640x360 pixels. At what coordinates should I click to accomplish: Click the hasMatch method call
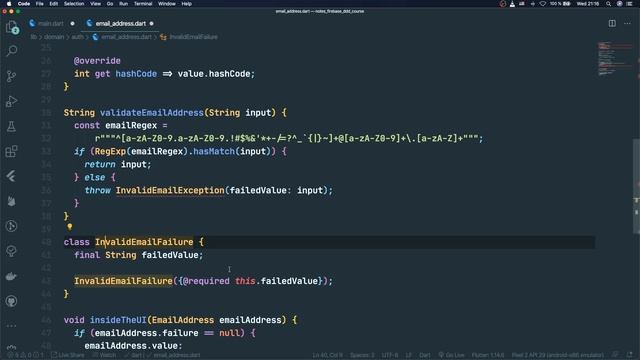coord(214,151)
